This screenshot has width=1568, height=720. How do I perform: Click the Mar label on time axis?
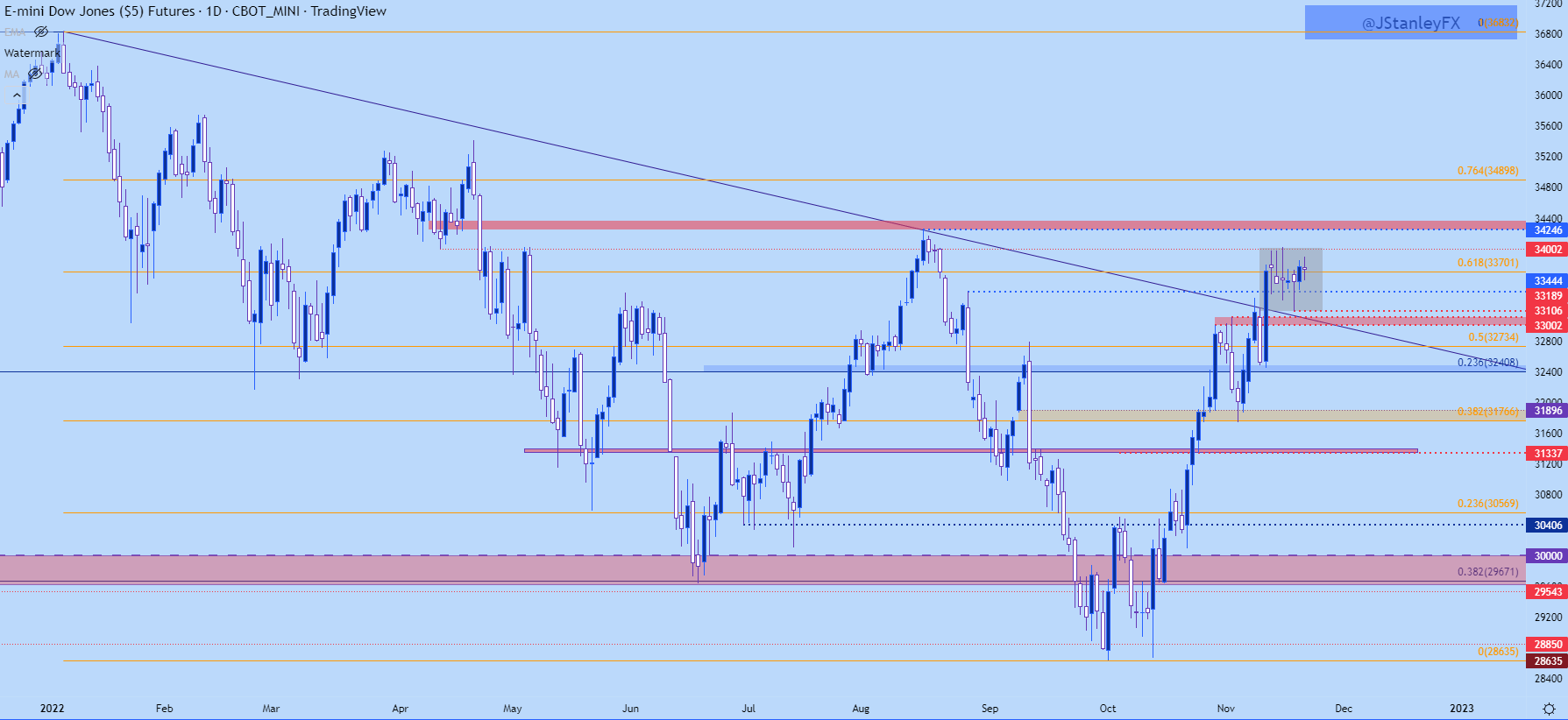pyautogui.click(x=271, y=709)
